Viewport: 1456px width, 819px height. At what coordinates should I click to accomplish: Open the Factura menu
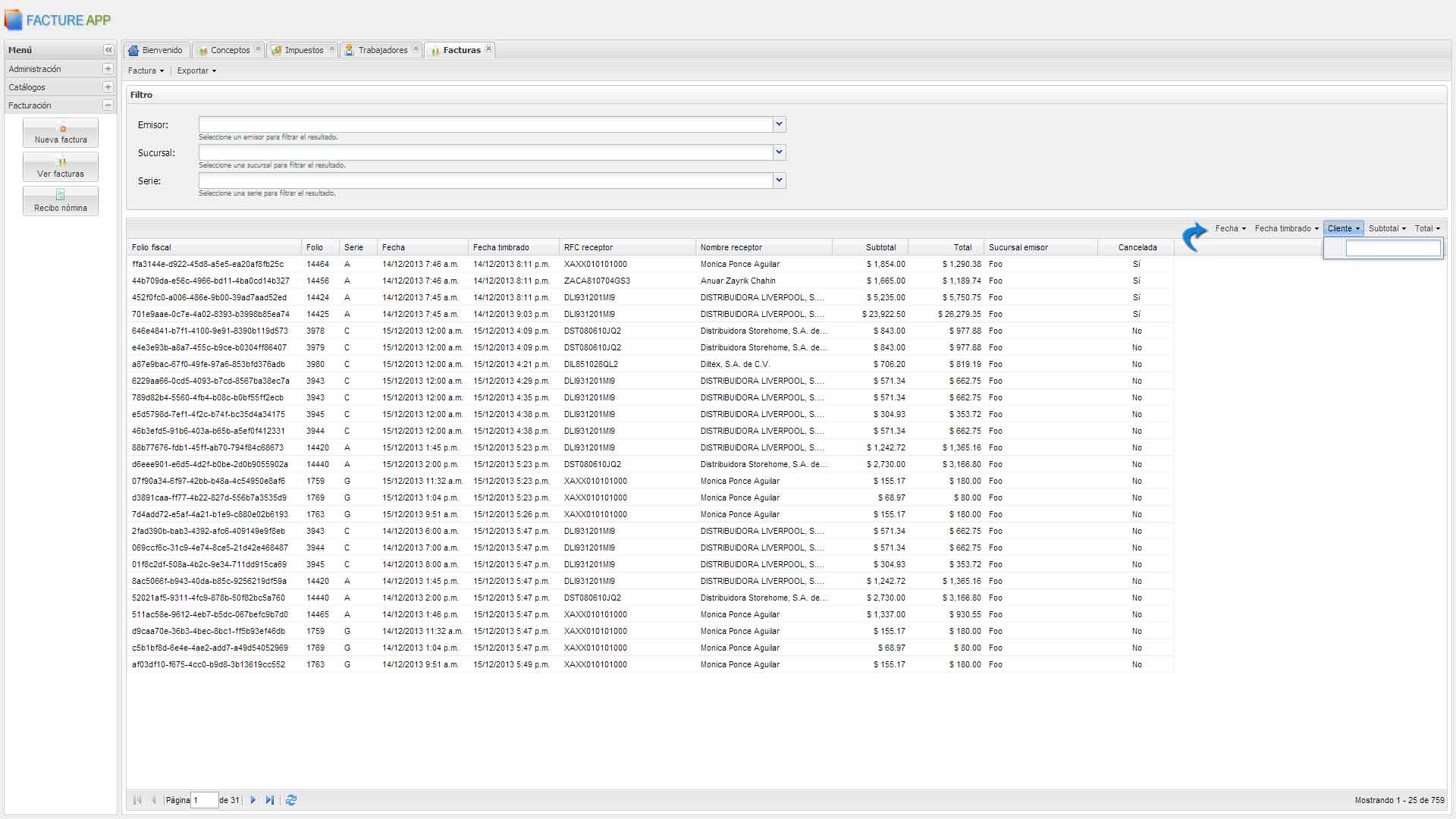[x=146, y=71]
